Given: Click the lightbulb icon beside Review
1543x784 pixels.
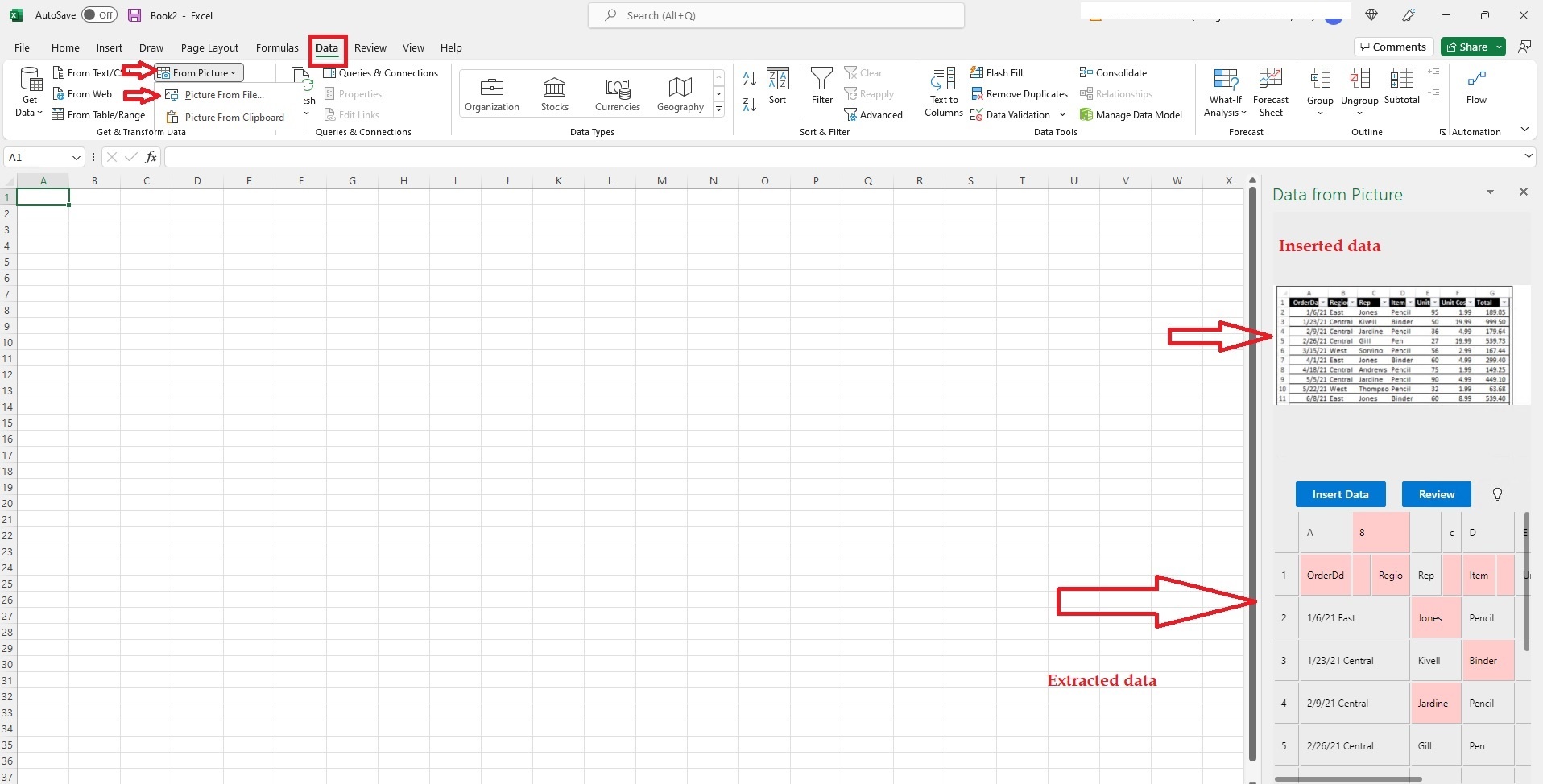Looking at the screenshot, I should [x=1496, y=494].
